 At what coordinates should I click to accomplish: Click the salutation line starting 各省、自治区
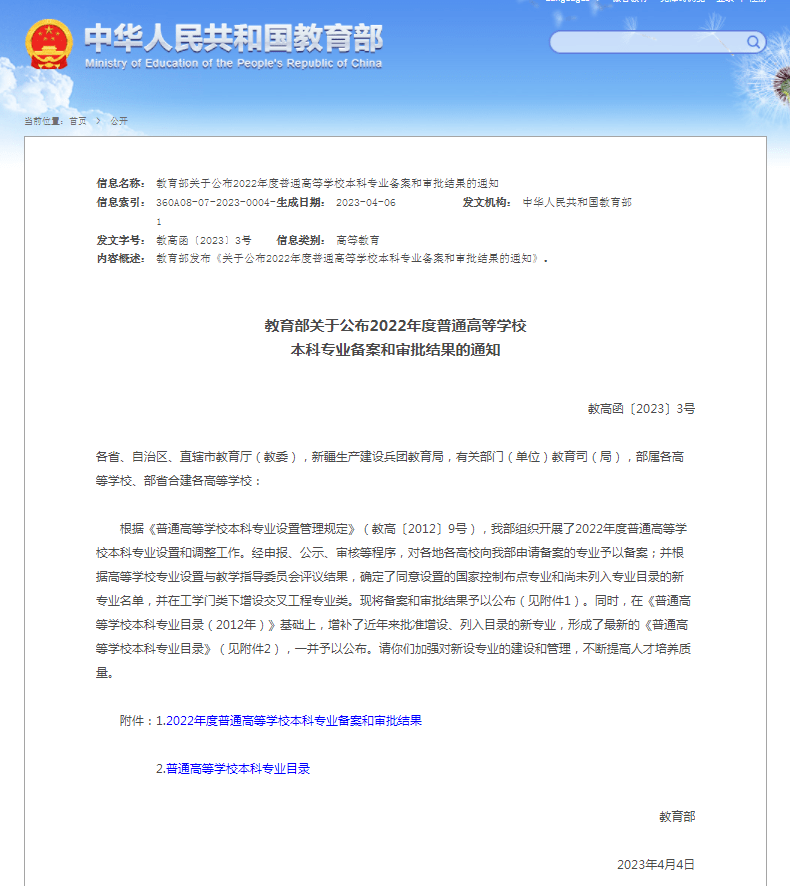(390, 457)
